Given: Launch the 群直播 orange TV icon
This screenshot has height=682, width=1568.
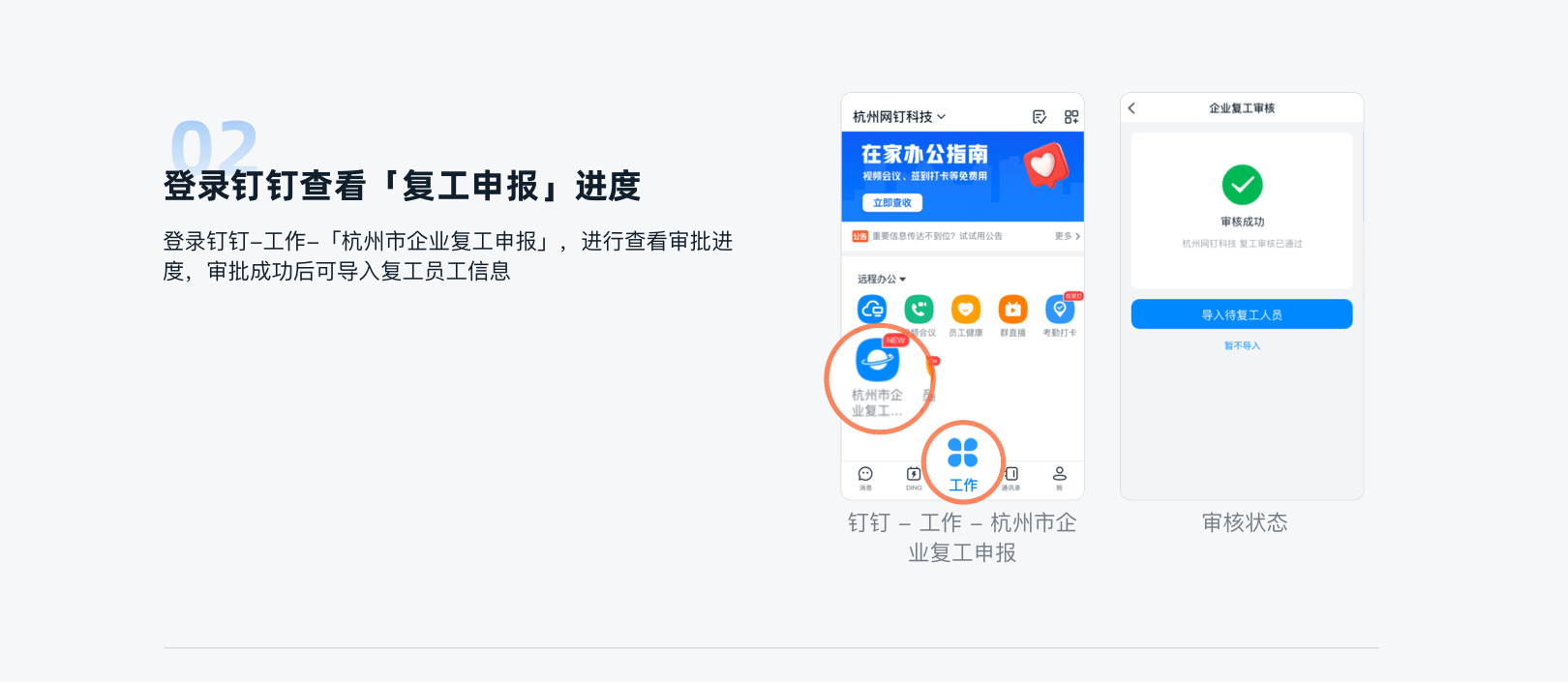Looking at the screenshot, I should click(x=1012, y=310).
